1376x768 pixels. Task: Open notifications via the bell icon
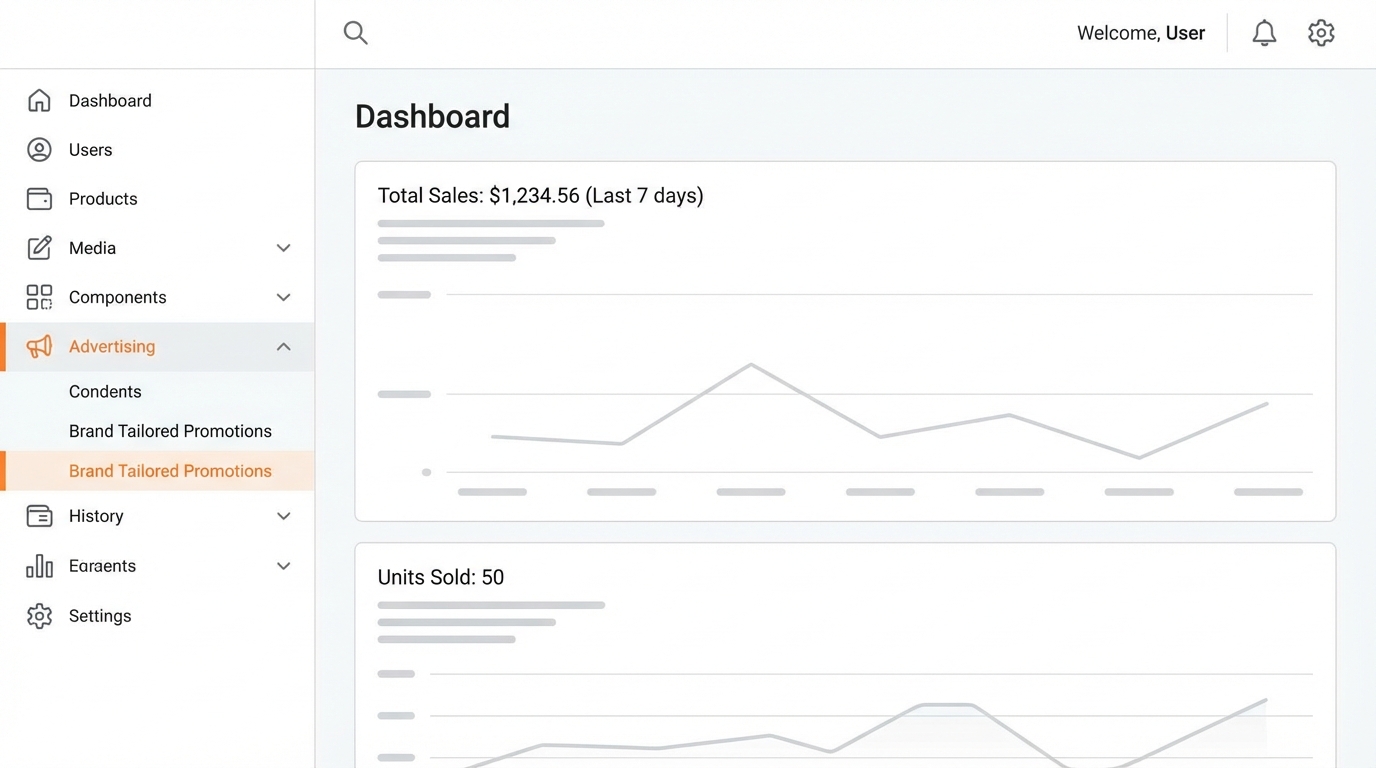pos(1263,32)
